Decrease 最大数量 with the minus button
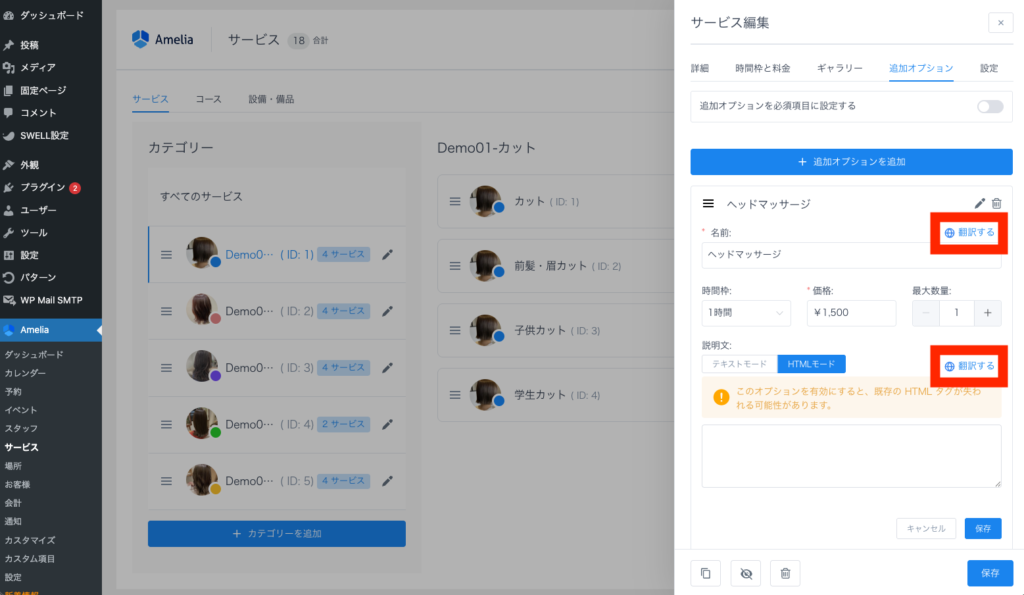The height and width of the screenshot is (595, 1024). 926,313
